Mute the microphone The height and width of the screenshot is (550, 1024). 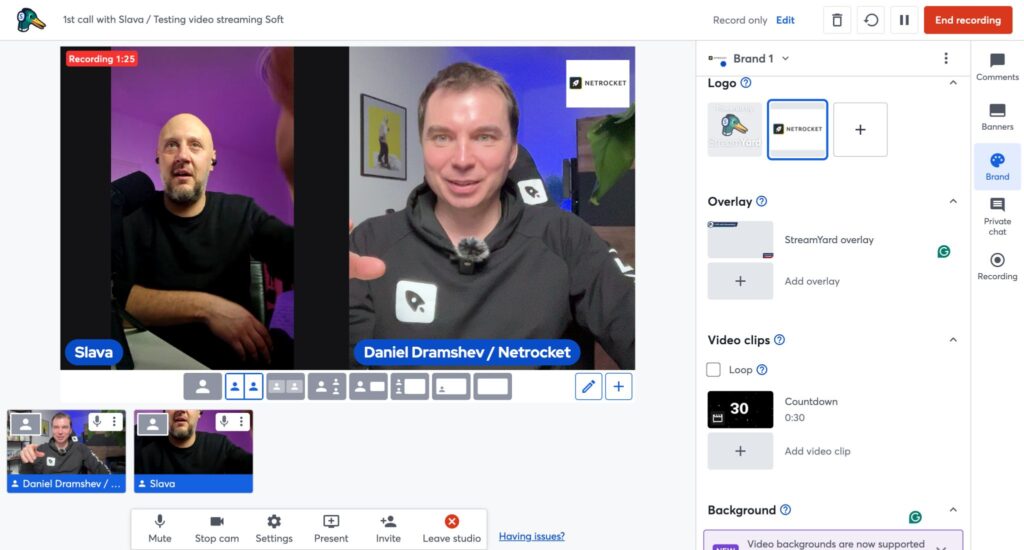point(160,528)
